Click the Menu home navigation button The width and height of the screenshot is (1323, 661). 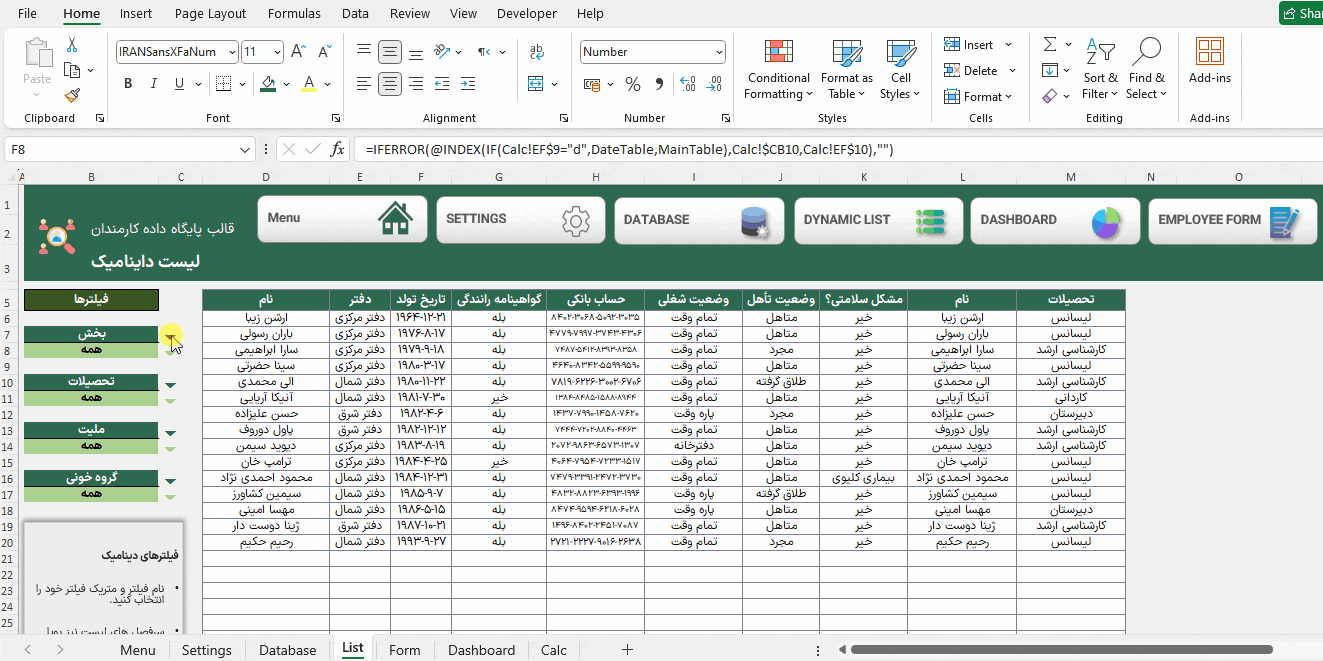point(342,219)
